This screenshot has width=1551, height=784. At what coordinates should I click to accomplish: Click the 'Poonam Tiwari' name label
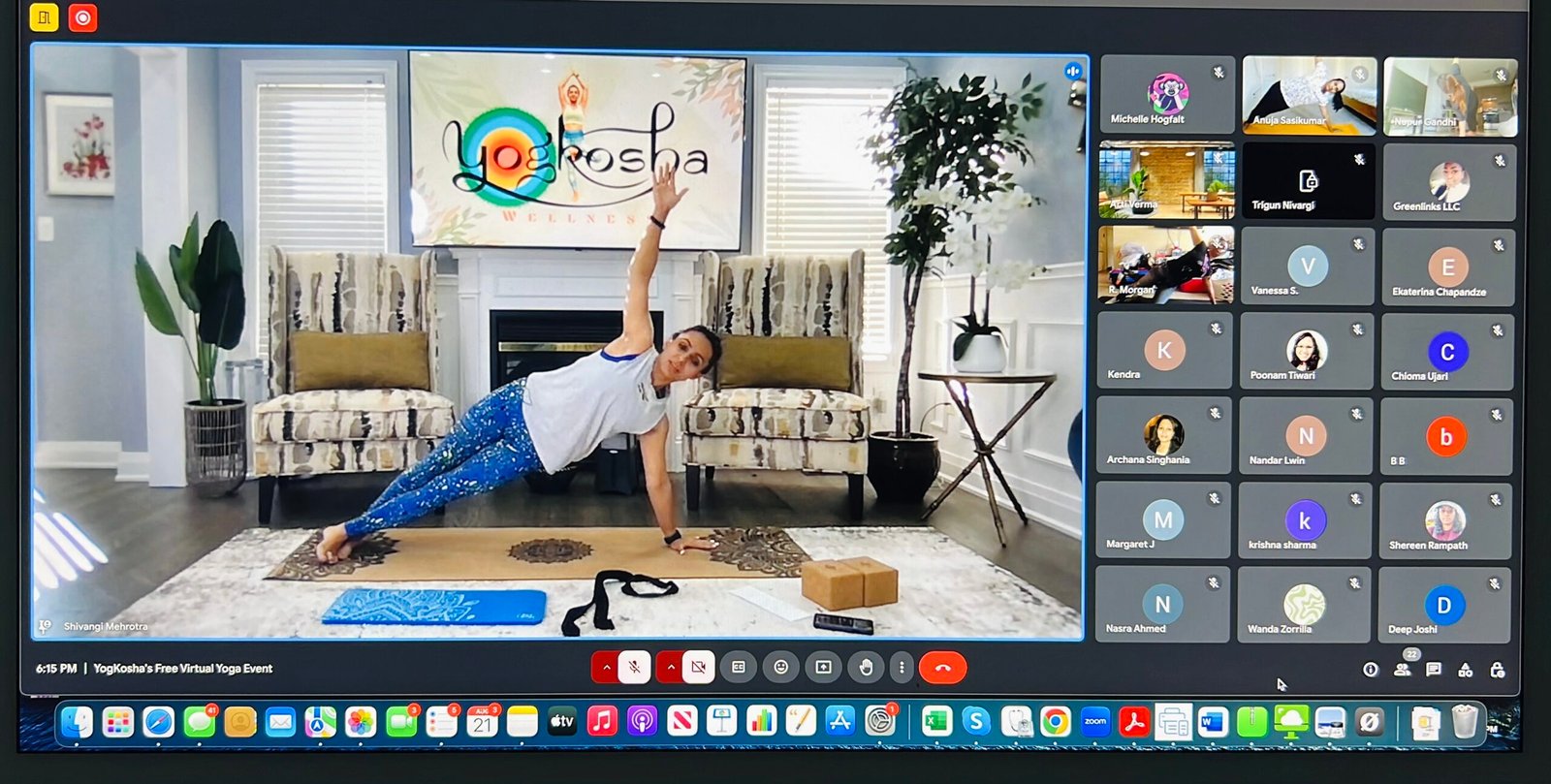point(1282,375)
